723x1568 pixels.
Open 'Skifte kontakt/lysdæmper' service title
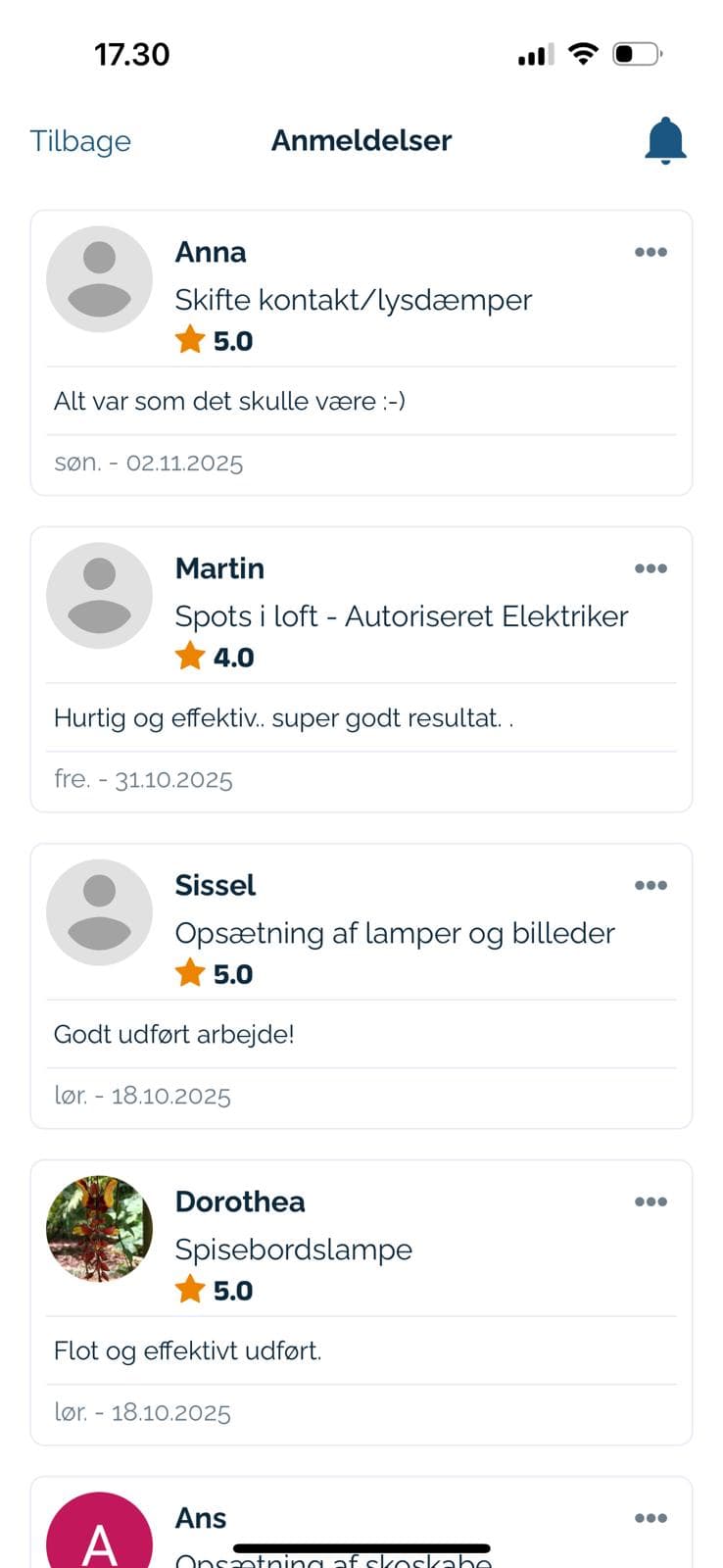click(x=353, y=300)
